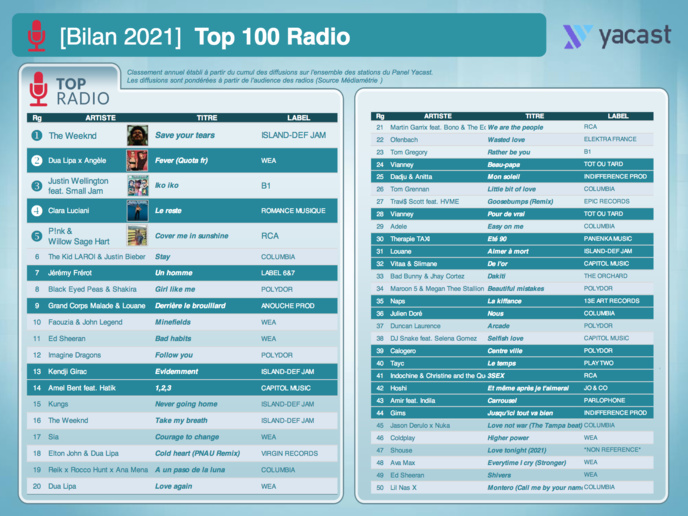Select the title 'Carrousel'

pos(502,401)
